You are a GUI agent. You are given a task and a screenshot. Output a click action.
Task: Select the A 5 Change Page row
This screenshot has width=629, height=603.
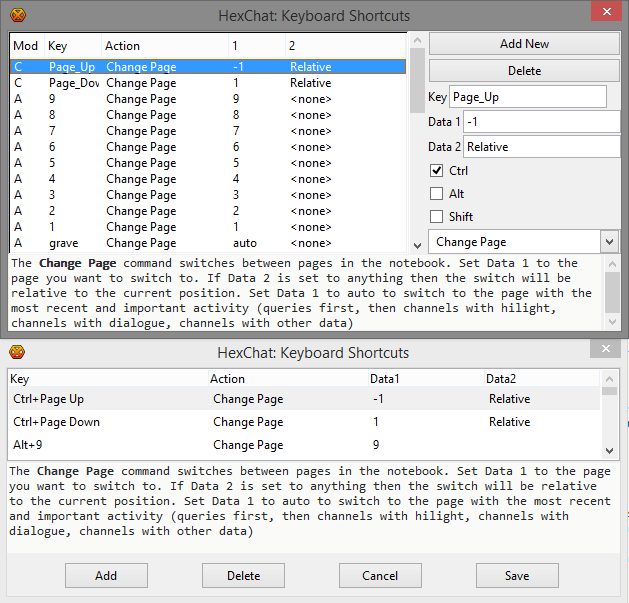click(208, 163)
